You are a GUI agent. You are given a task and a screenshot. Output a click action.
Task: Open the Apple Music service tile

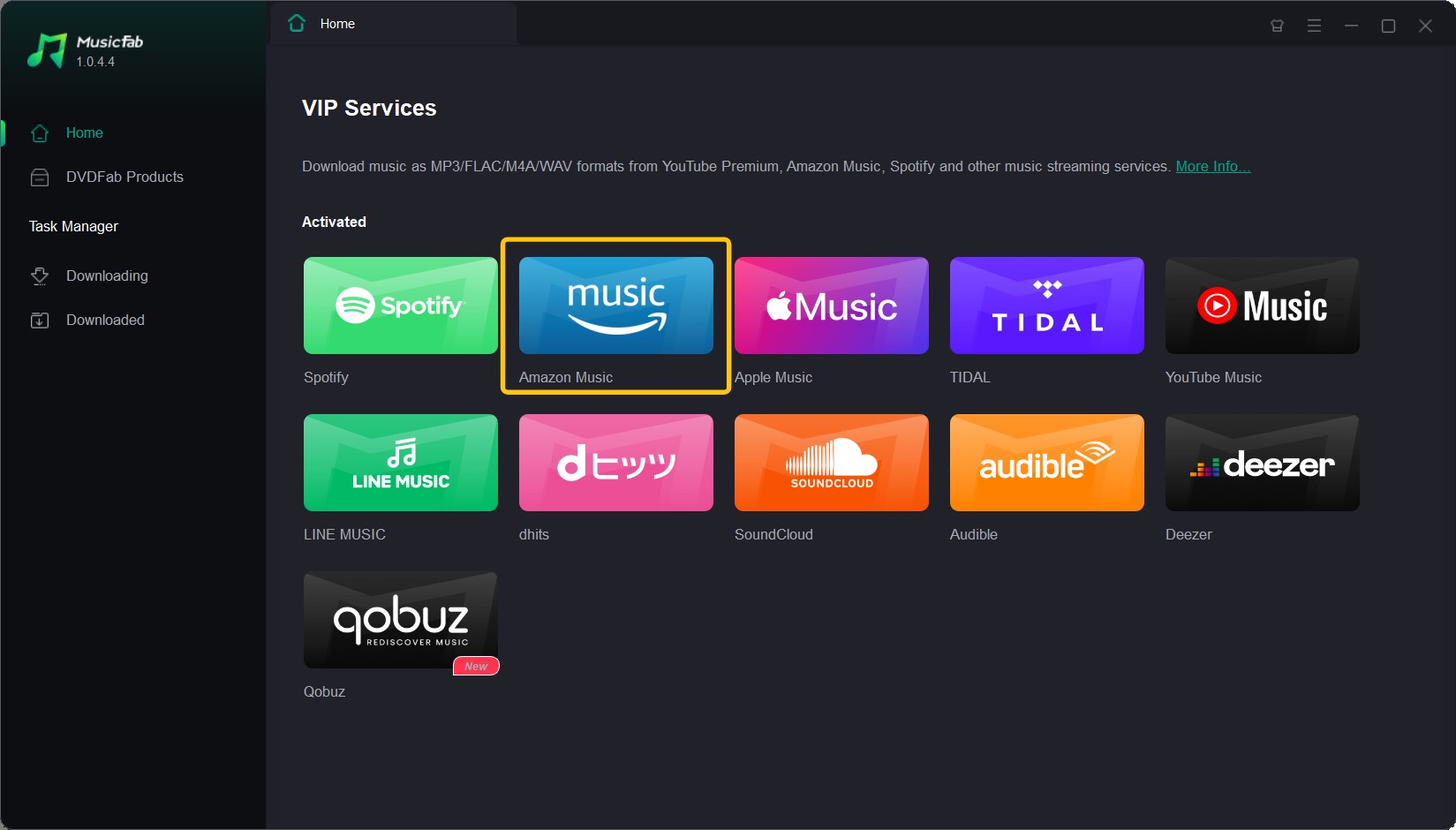point(831,306)
